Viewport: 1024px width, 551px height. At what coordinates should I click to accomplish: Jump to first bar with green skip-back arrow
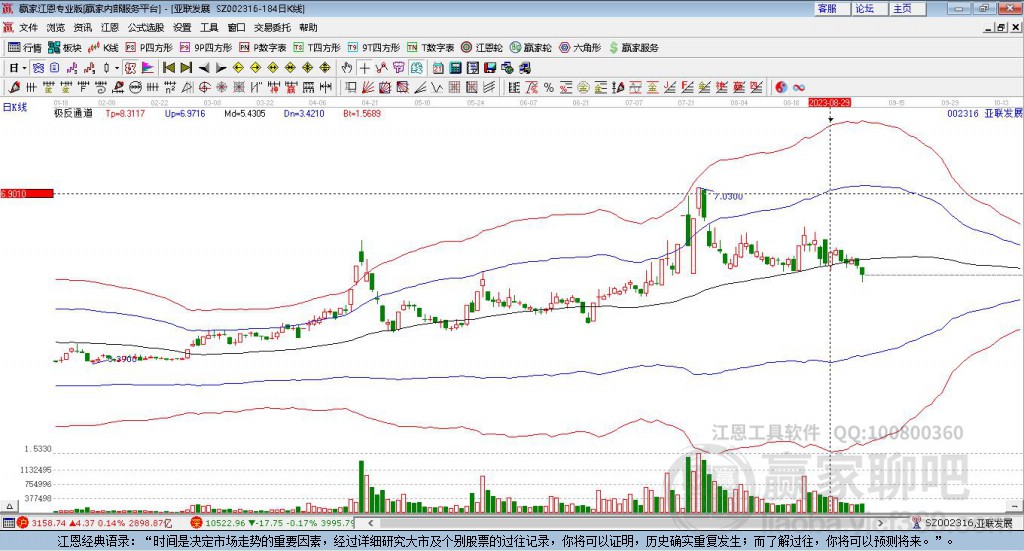(168, 68)
